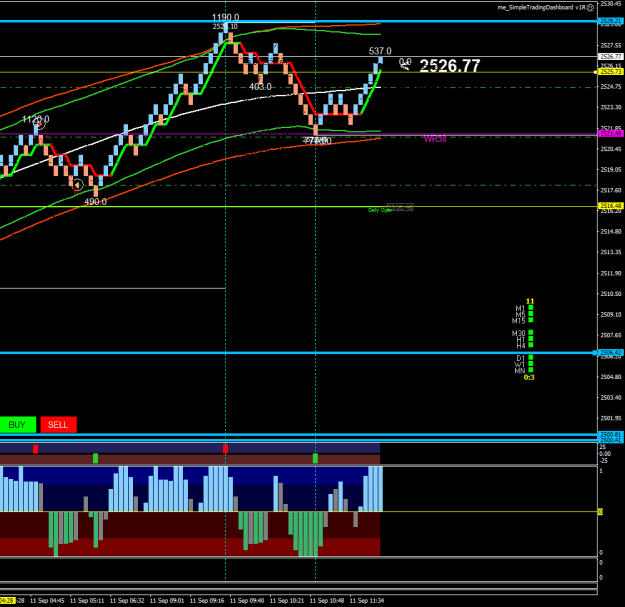This screenshot has width=625, height=607.
Task: Select the 2529.21 blue price tag
Action: [611, 21]
